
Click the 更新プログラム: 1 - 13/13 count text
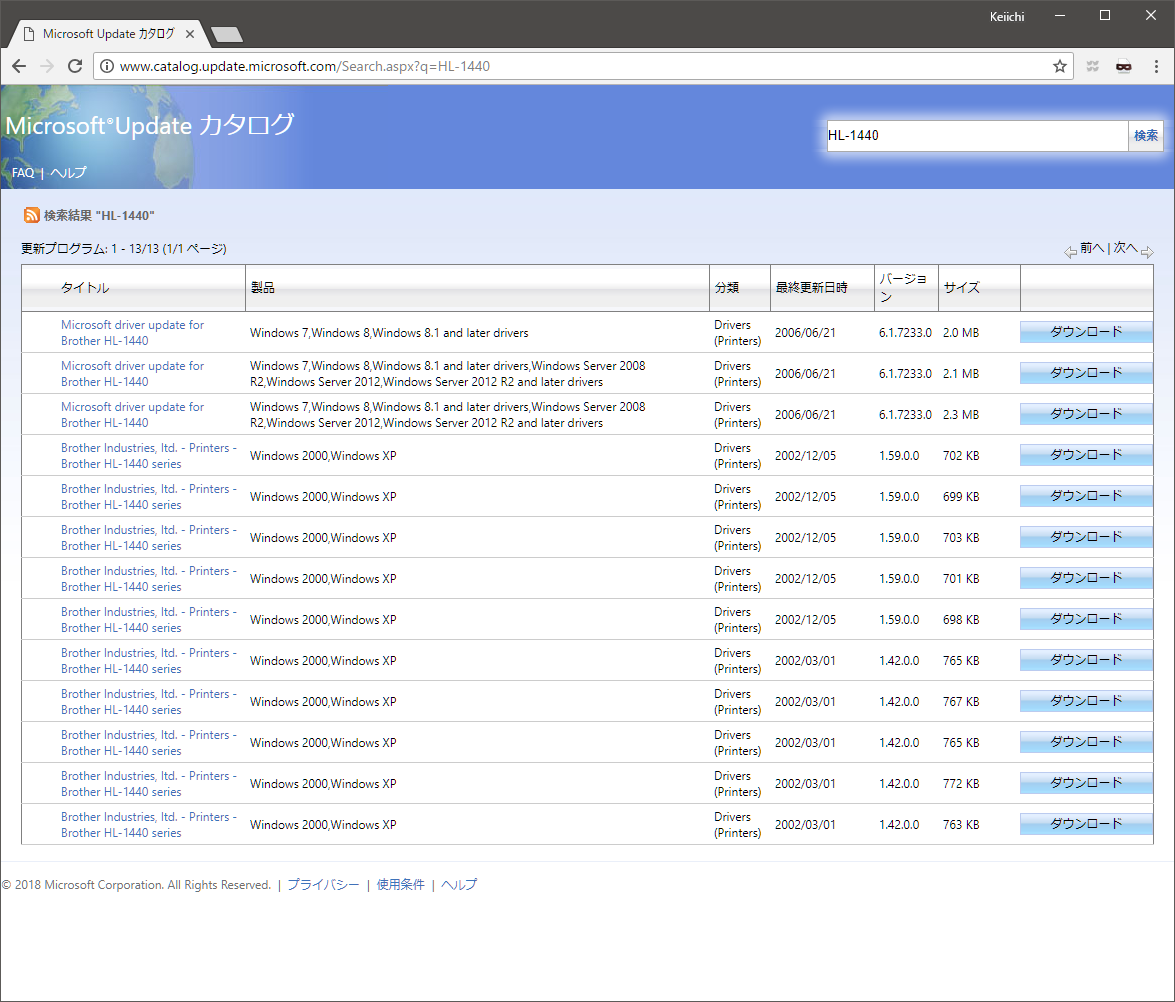[124, 249]
